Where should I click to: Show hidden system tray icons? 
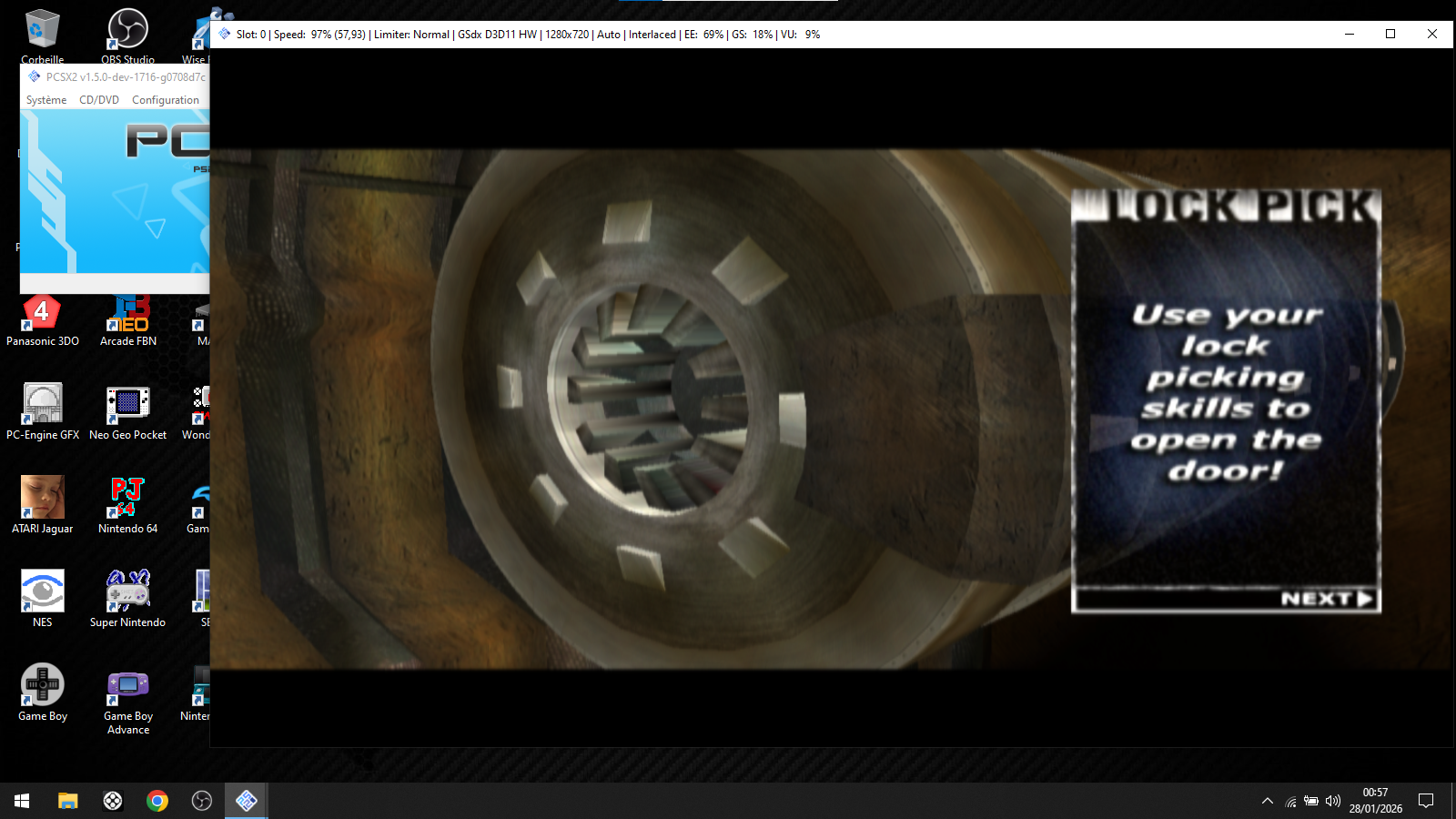pyautogui.click(x=1267, y=801)
